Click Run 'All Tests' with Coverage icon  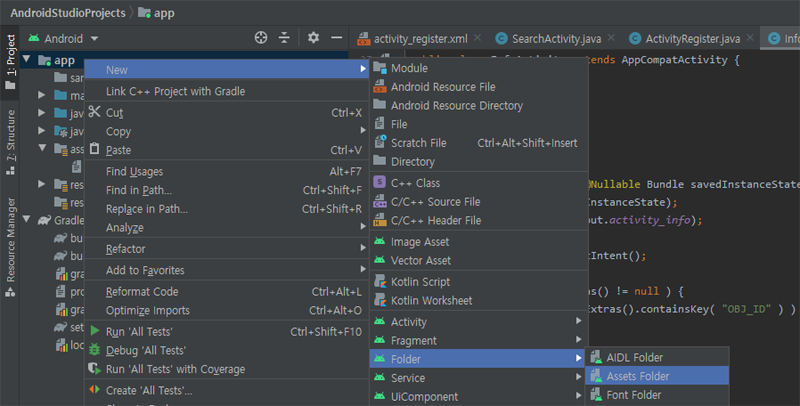[x=94, y=368]
